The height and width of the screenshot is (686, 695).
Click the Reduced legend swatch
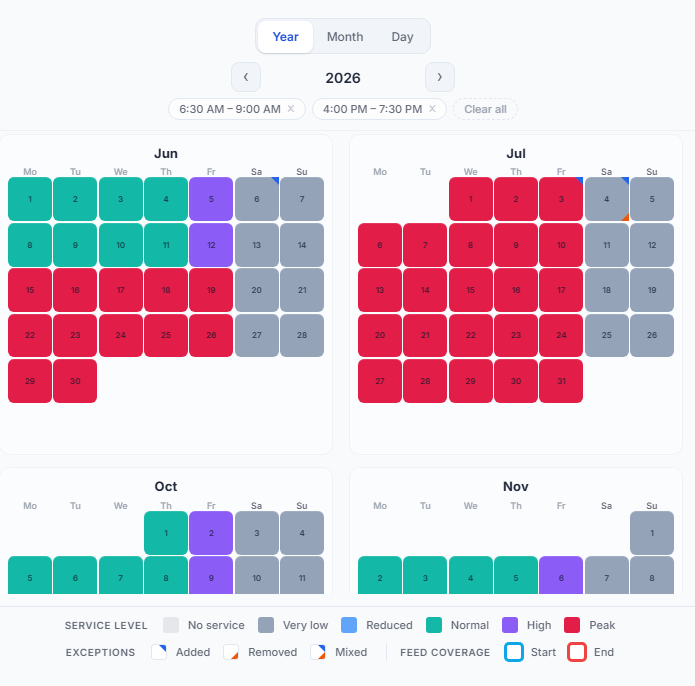(349, 625)
